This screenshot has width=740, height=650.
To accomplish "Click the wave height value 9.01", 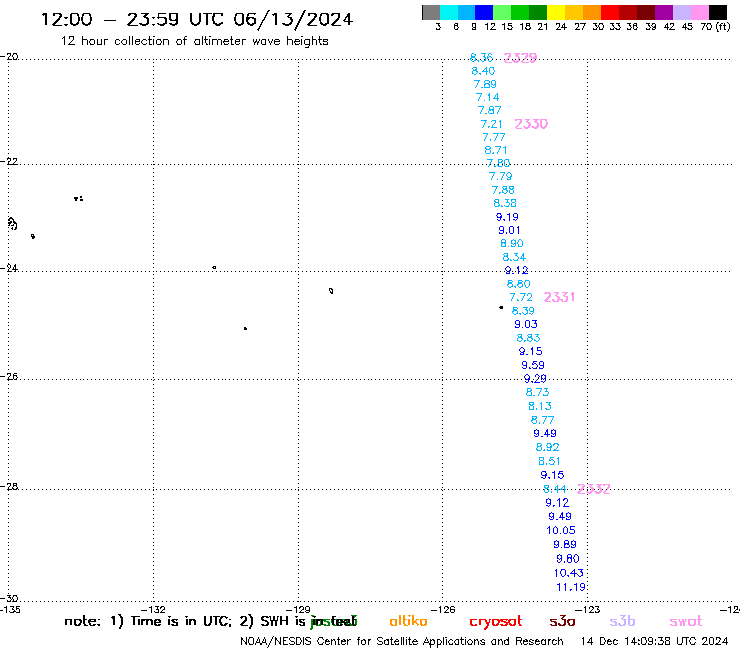I will (x=509, y=230).
